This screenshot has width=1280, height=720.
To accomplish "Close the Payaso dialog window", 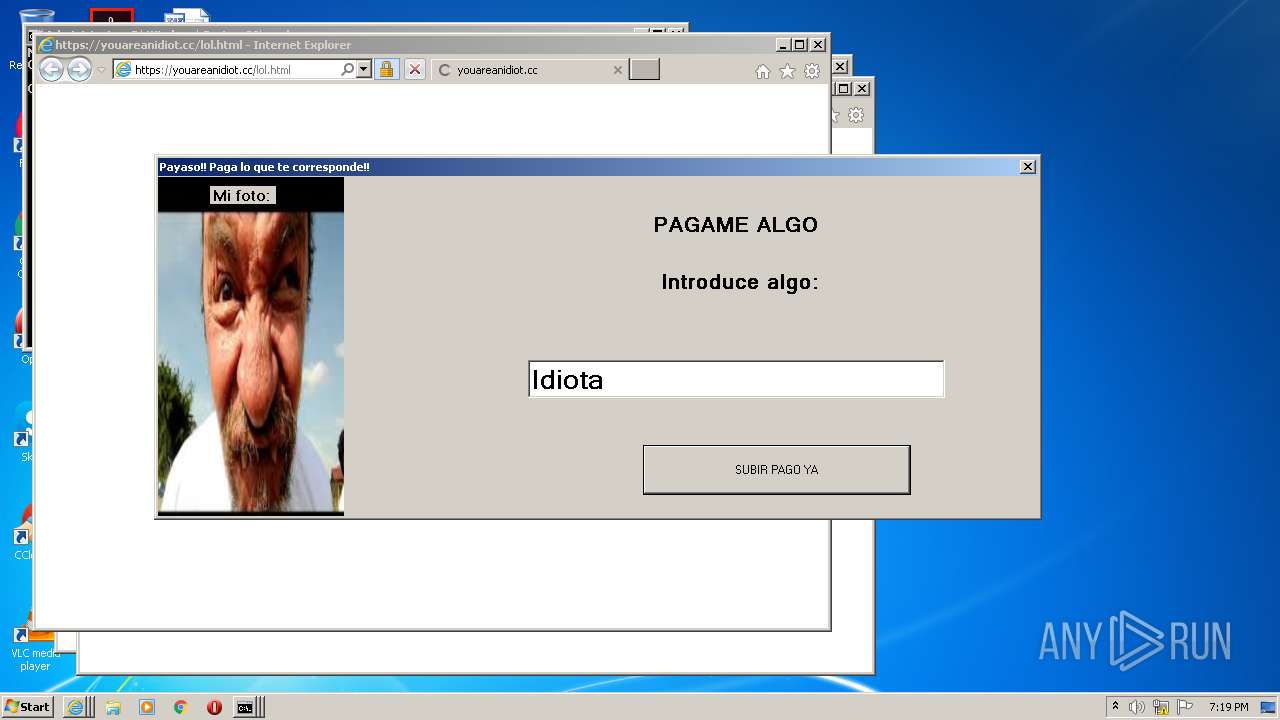I will tap(1027, 167).
